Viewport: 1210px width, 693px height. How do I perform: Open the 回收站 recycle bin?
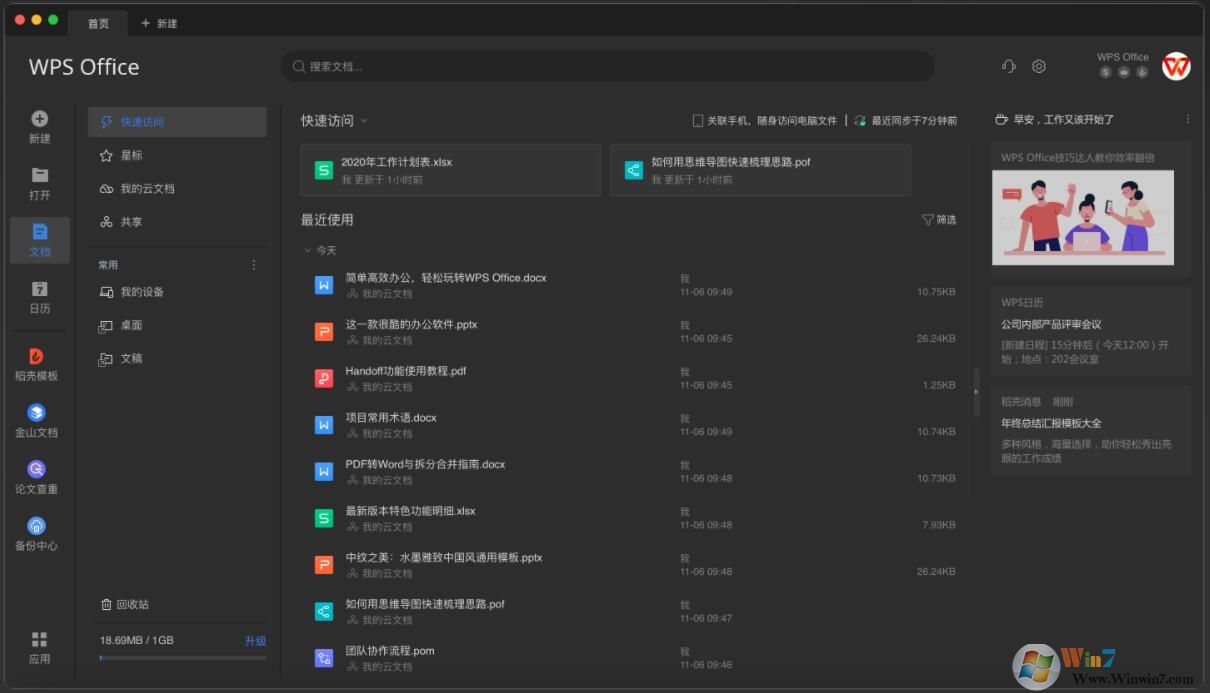click(125, 604)
